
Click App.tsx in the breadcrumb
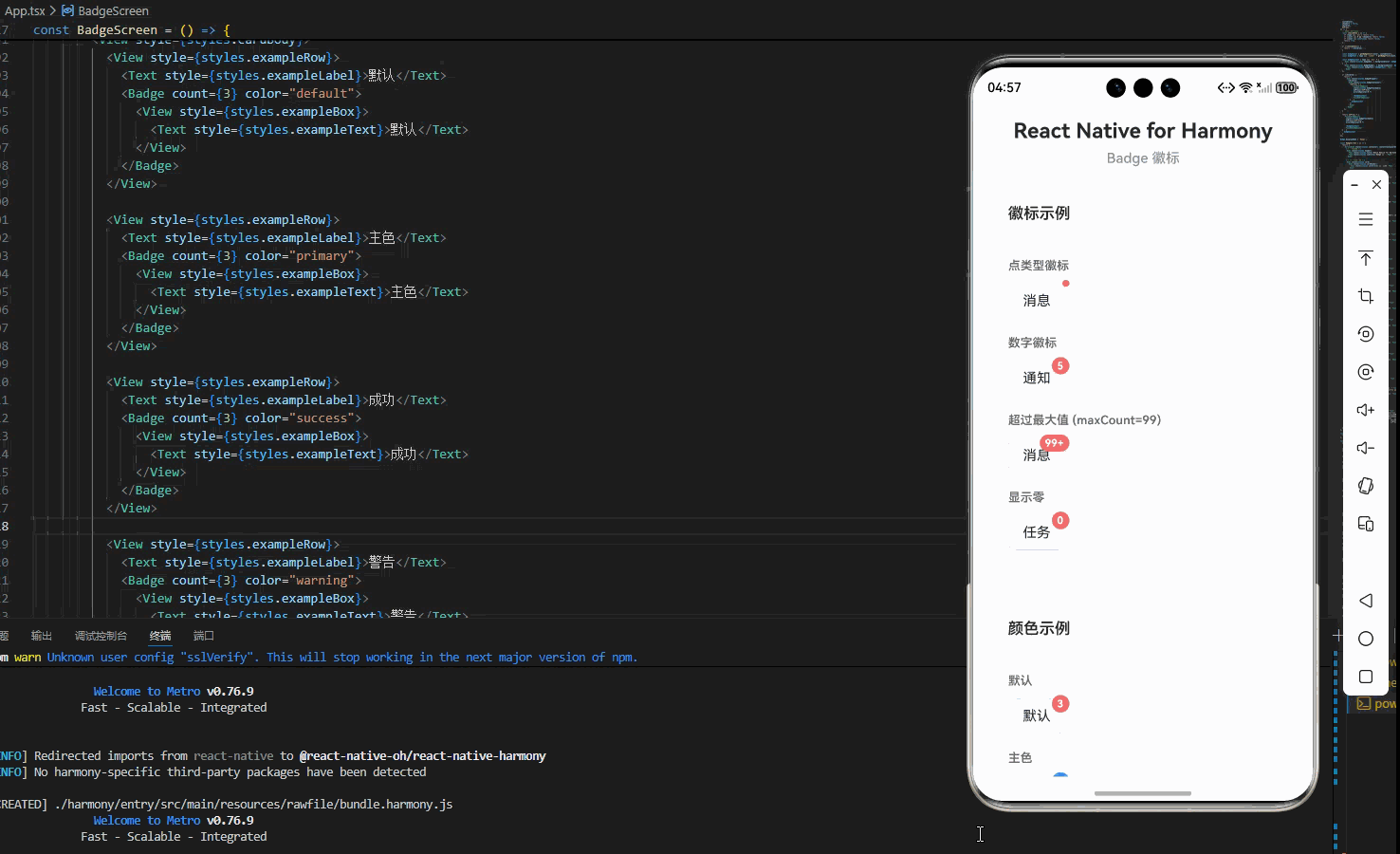click(x=25, y=10)
